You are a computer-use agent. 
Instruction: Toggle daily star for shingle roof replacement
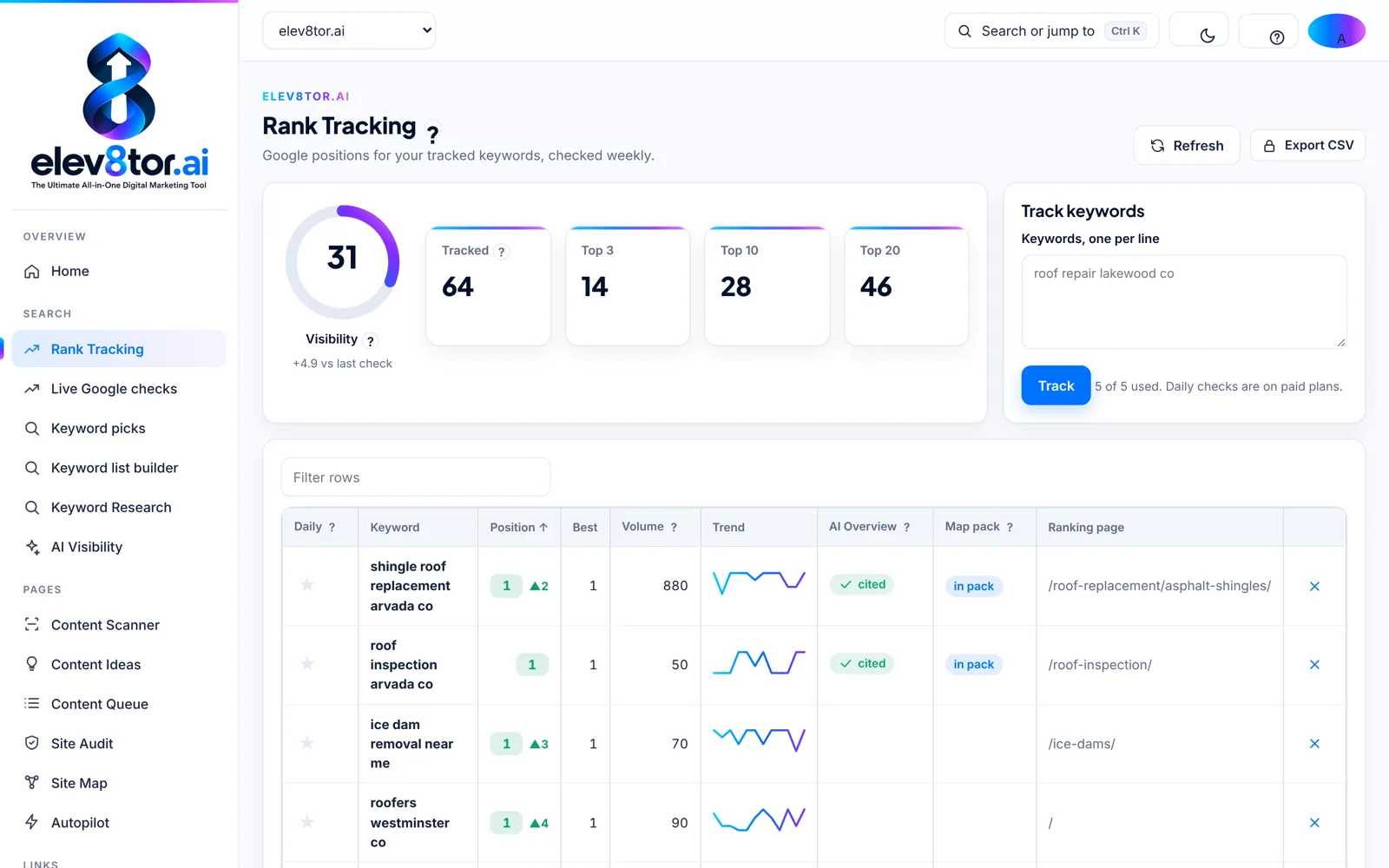[307, 585]
